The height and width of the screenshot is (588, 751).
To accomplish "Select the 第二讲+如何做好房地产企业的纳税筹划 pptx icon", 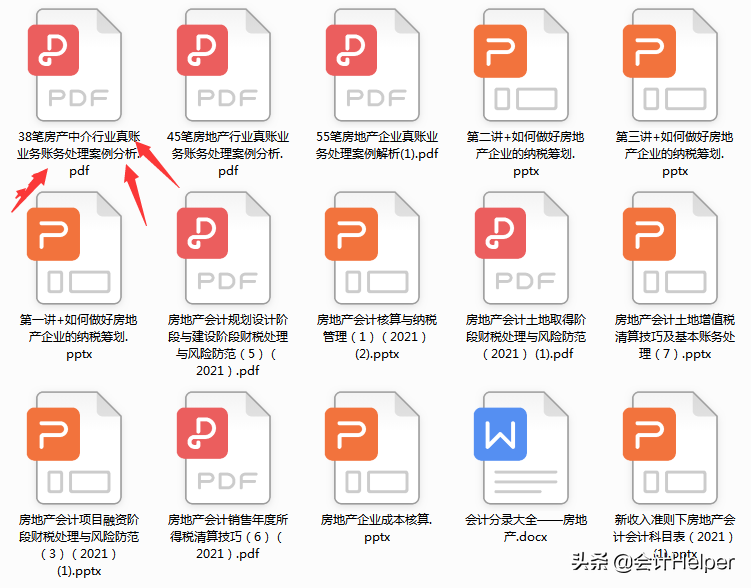I will coord(522,65).
